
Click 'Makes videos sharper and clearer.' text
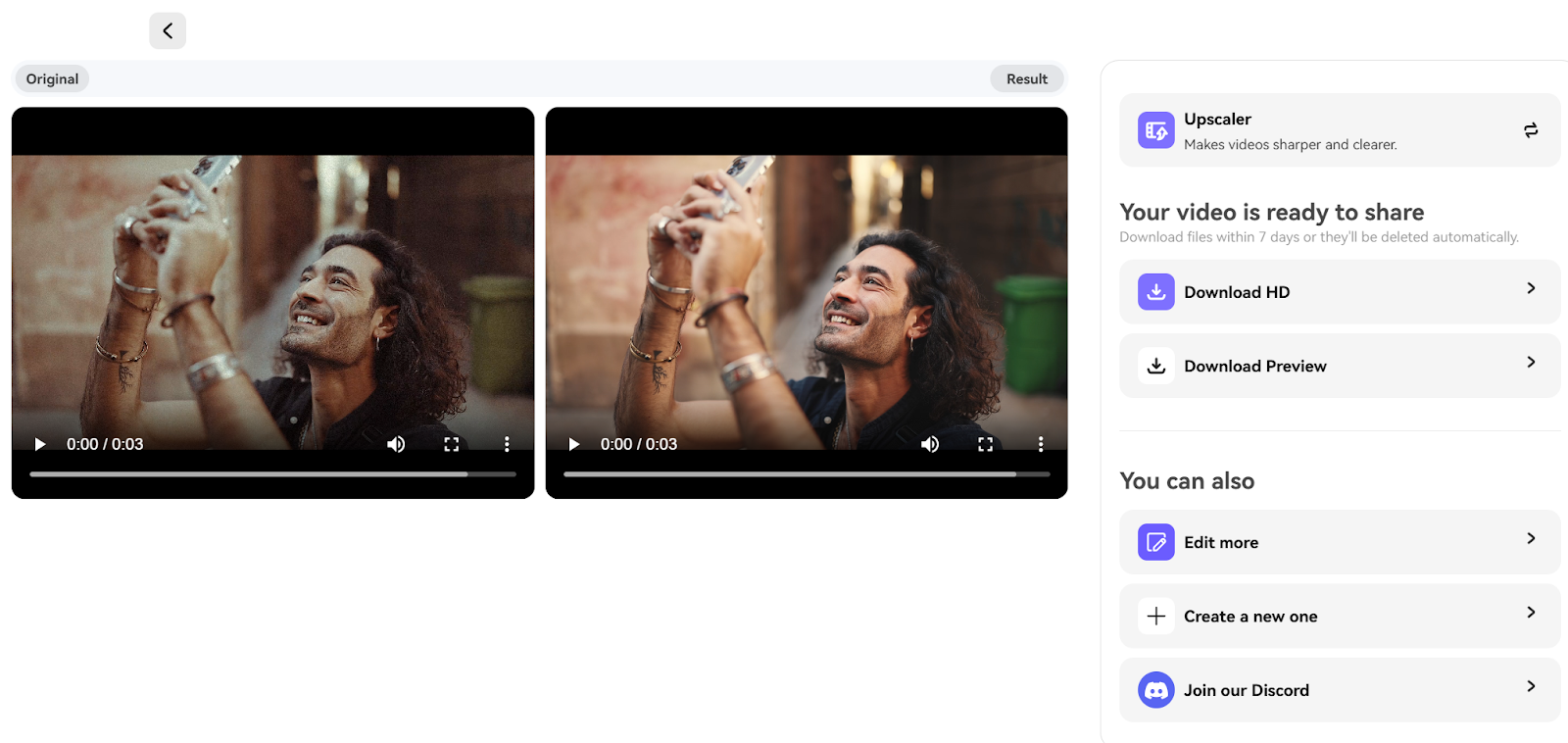pyautogui.click(x=1291, y=144)
